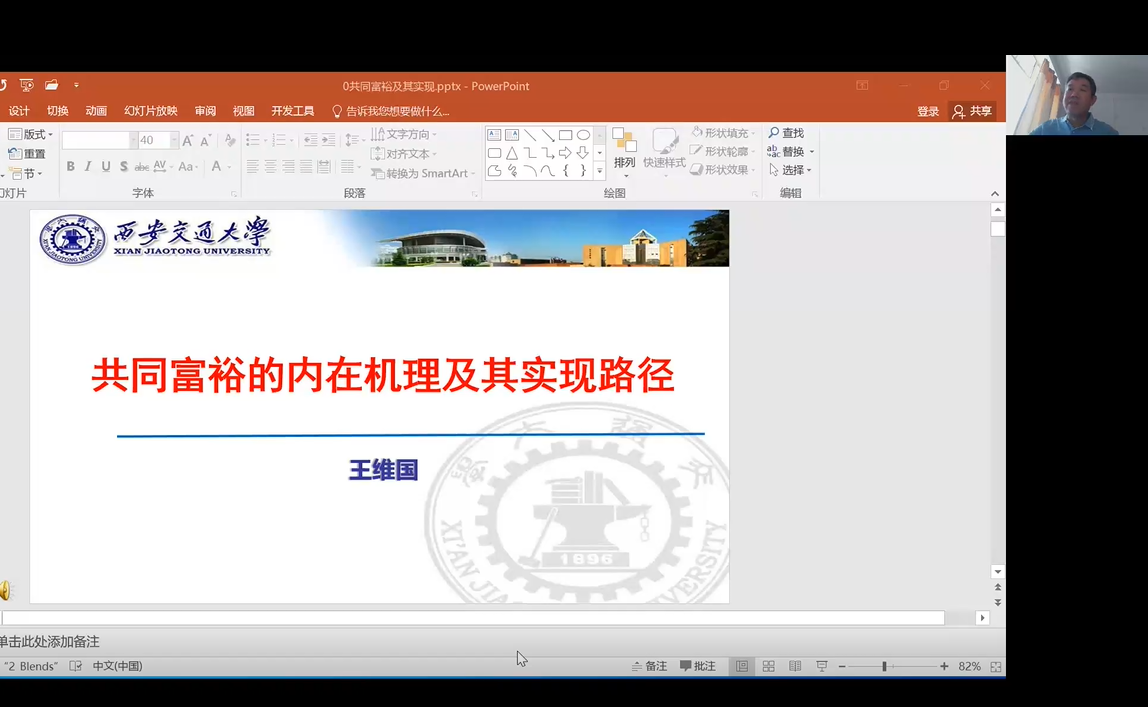The height and width of the screenshot is (707, 1148).
Task: Toggle Italic text formatting
Action: pyautogui.click(x=88, y=167)
